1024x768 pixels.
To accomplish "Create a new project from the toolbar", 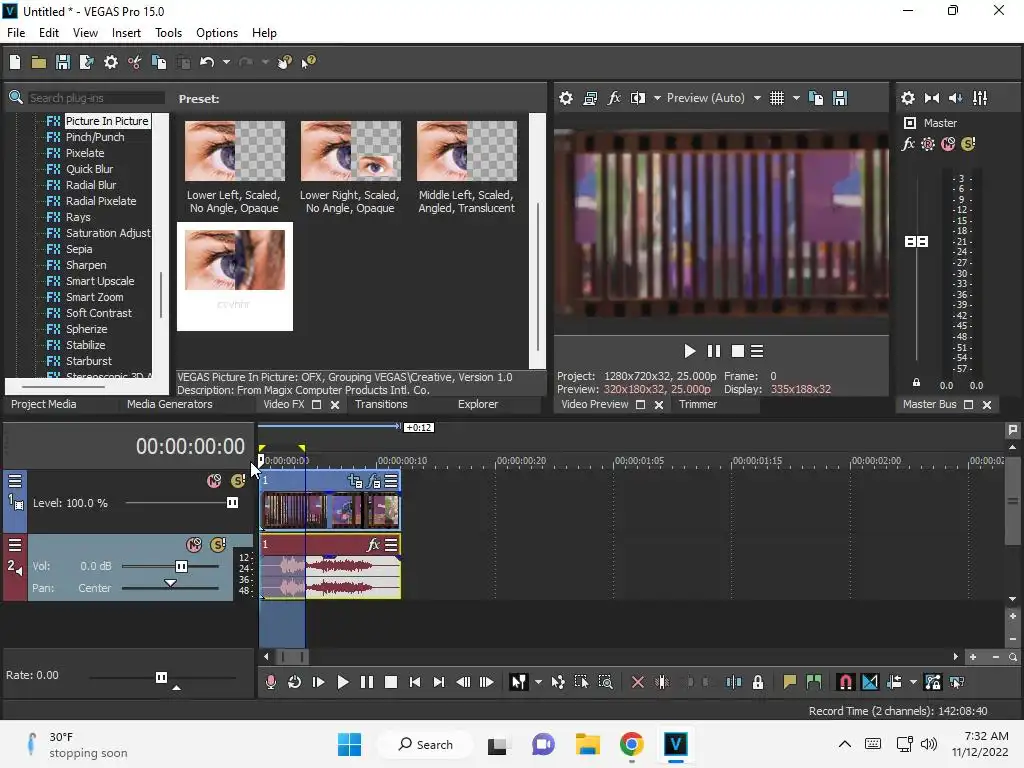I will tap(15, 62).
